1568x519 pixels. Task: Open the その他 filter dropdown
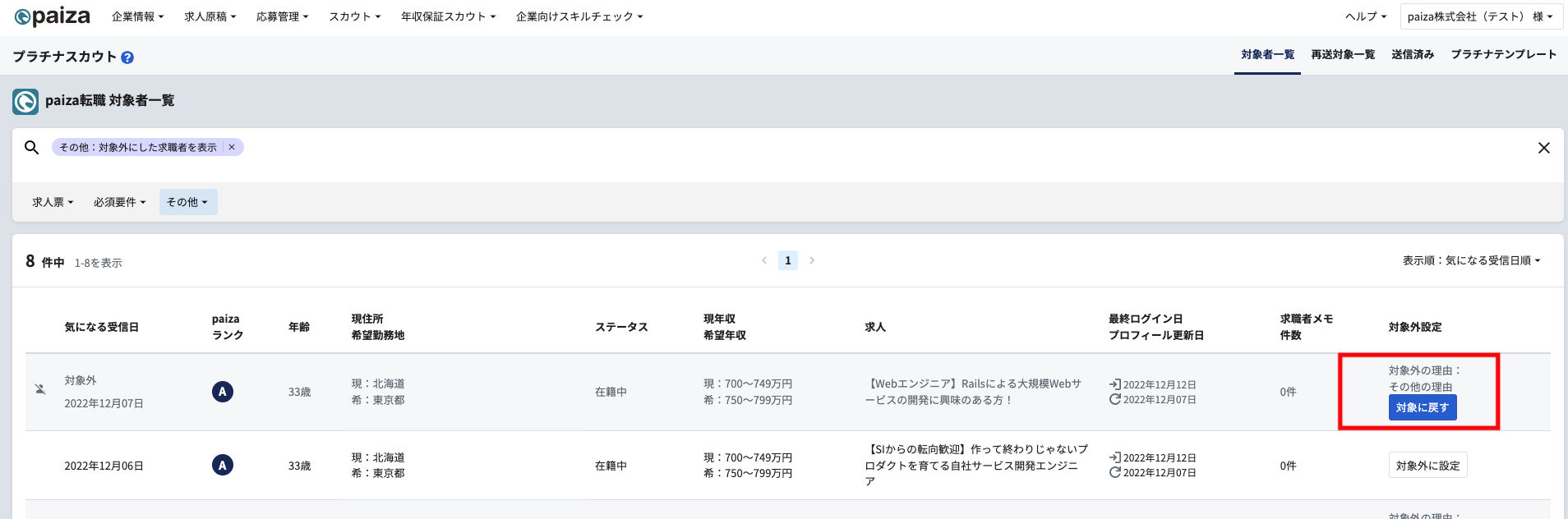coord(188,202)
